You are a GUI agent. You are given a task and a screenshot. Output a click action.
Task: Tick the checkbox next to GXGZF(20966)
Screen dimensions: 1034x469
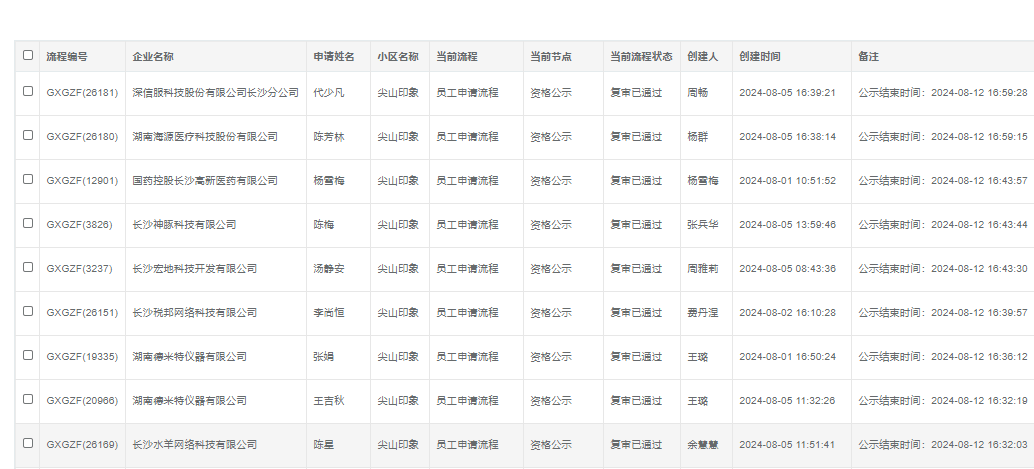(x=28, y=399)
